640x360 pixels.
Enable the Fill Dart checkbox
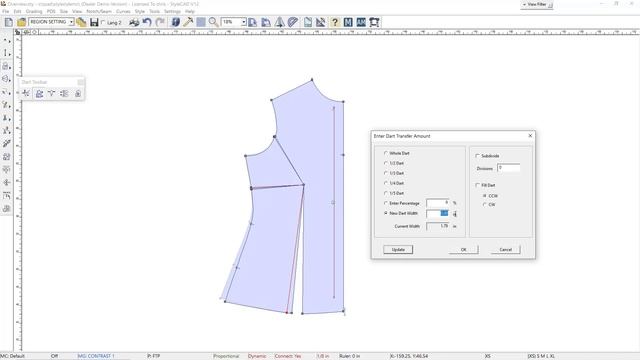click(x=478, y=185)
